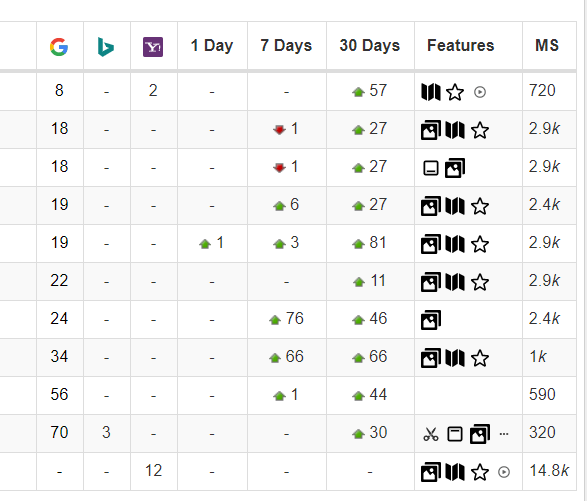Click the star reviews icon in the 1k row
Screen dimensions: 587x501
click(480, 358)
